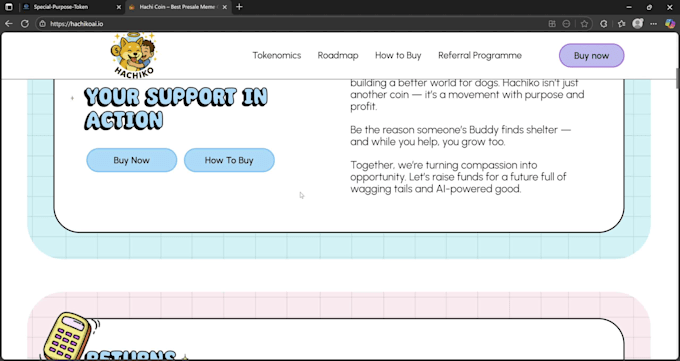The width and height of the screenshot is (680, 361).
Task: Close the Special-Purpose-Token tab
Action: click(x=119, y=7)
